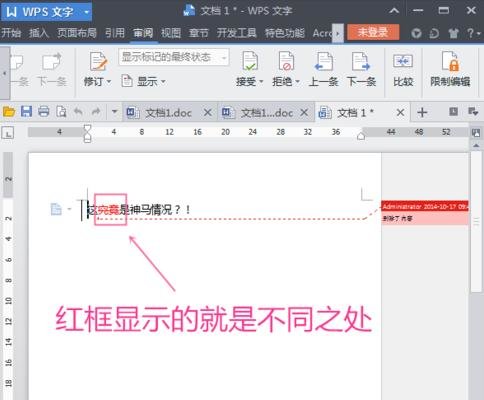This screenshot has height=400, width=484.
Task: Add a new document tab with plus
Action: click(x=422, y=112)
